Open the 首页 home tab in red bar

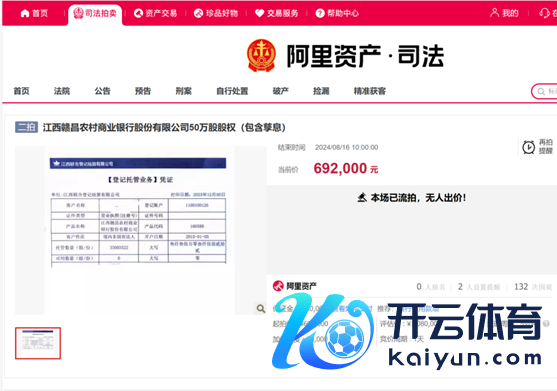pyautogui.click(x=34, y=13)
